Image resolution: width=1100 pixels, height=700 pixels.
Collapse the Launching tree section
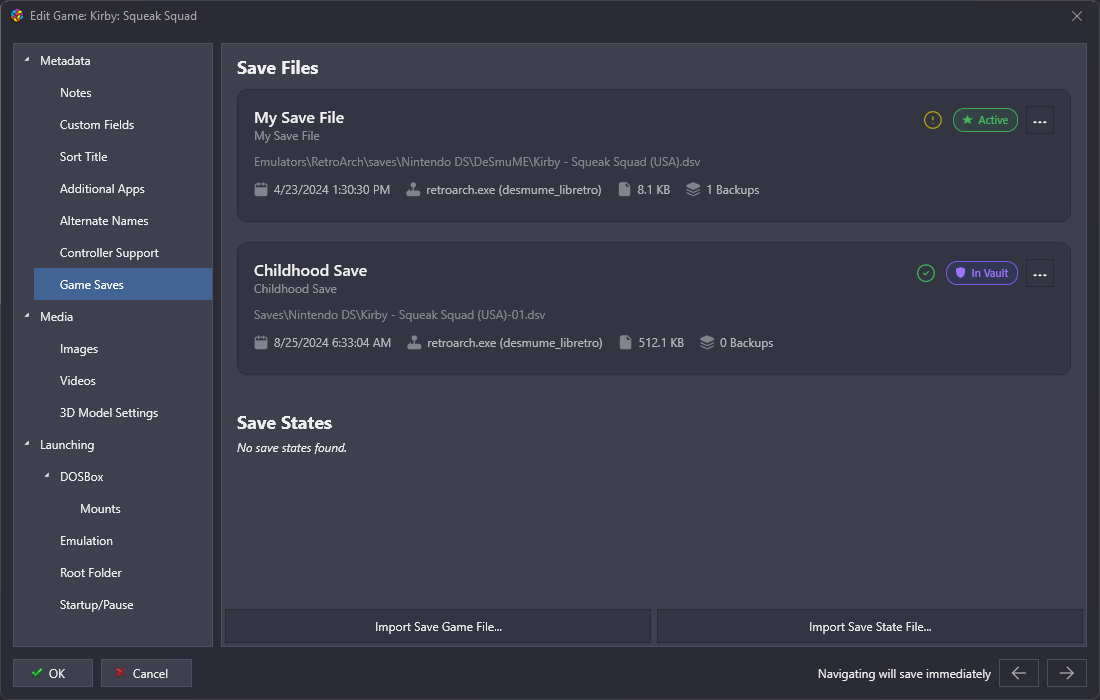[27, 443]
